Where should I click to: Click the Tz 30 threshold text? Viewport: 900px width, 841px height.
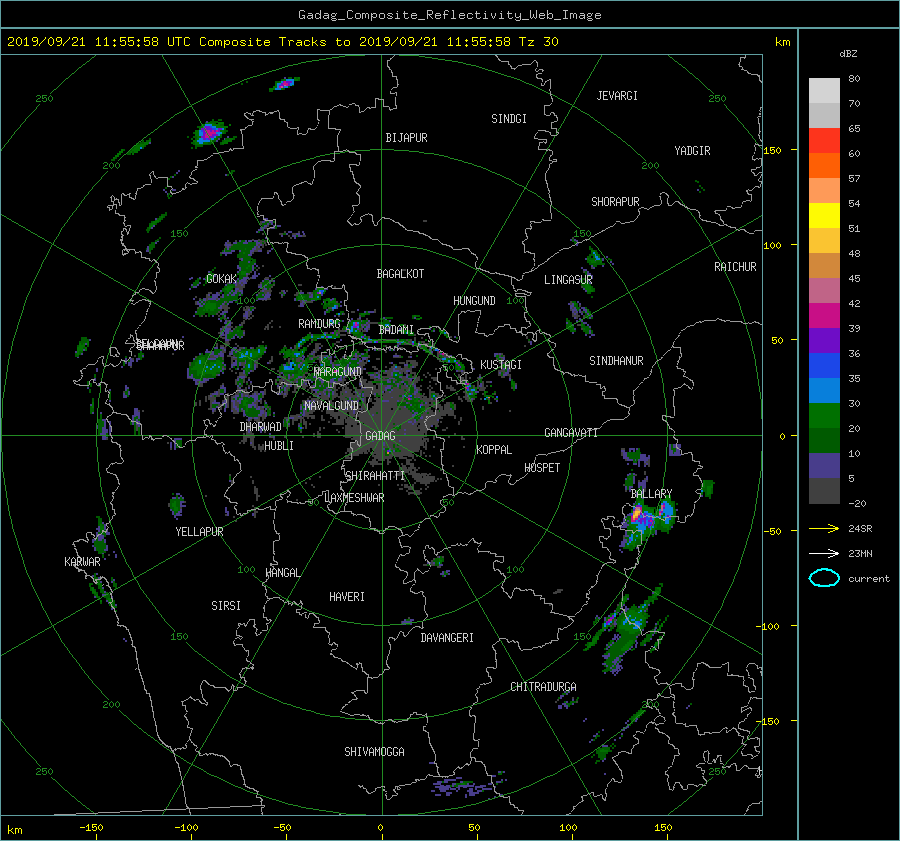coord(538,42)
